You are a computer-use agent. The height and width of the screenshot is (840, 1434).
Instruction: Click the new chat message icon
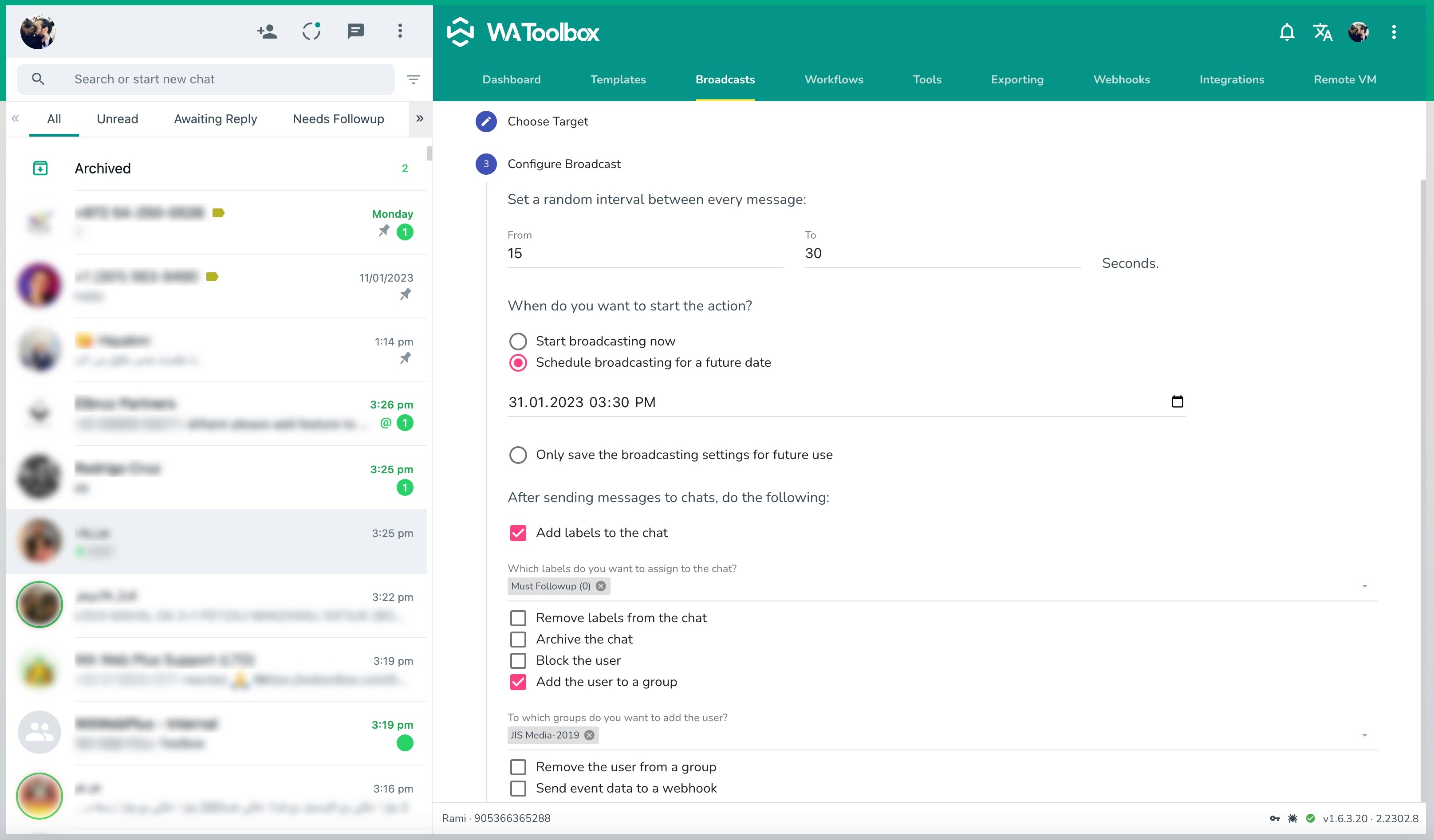pos(356,31)
